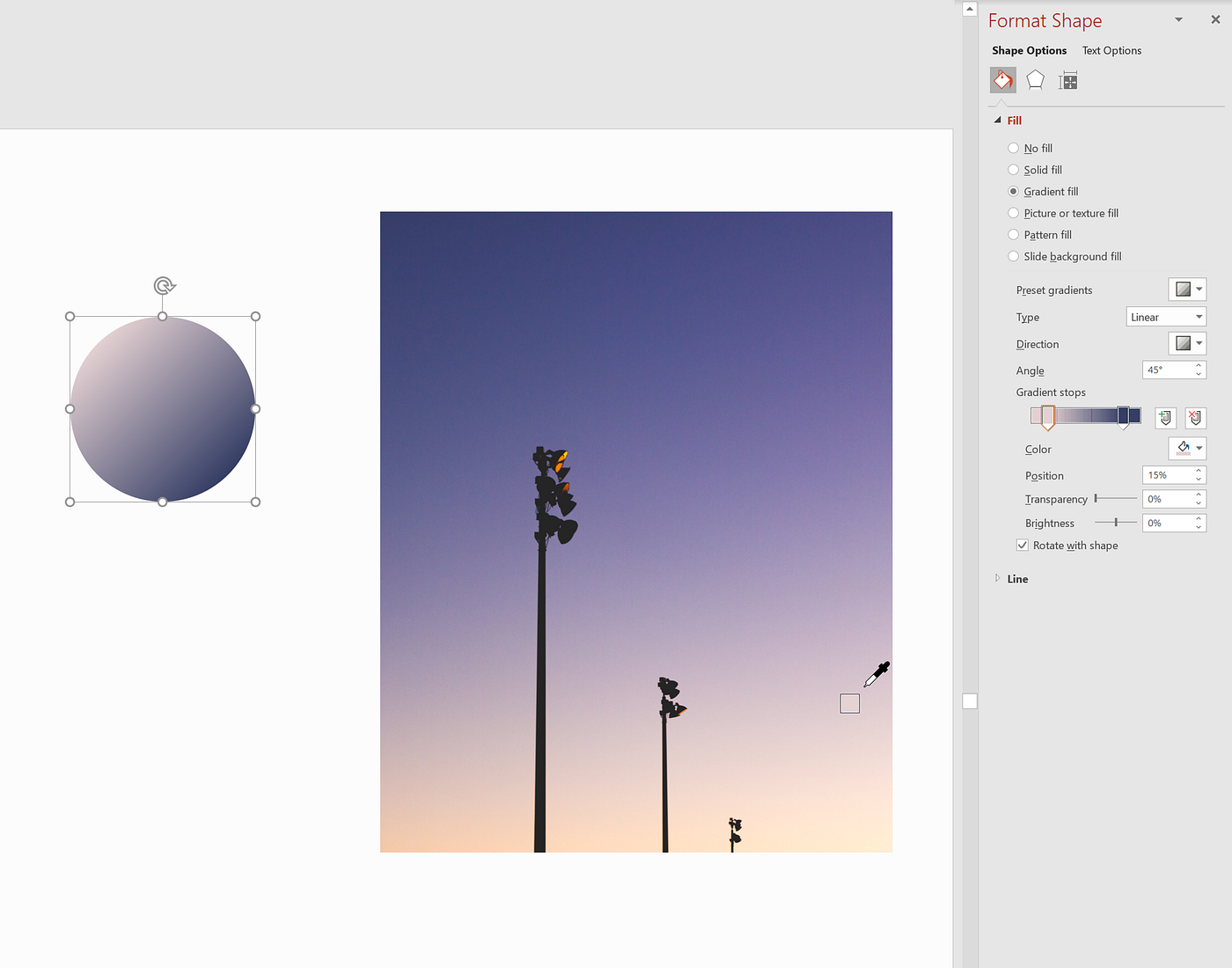Image resolution: width=1232 pixels, height=968 pixels.
Task: Click the circle's right middle handle
Action: click(x=255, y=408)
